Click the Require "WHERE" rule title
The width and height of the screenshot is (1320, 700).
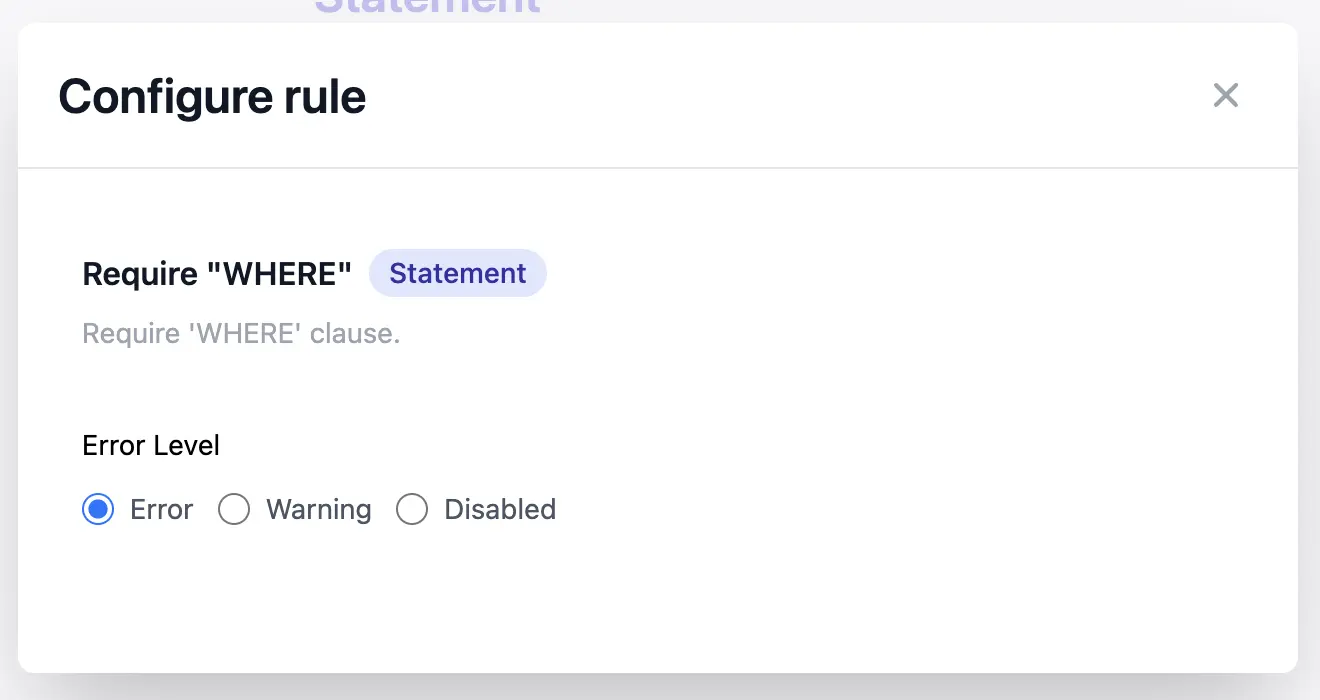coord(217,273)
